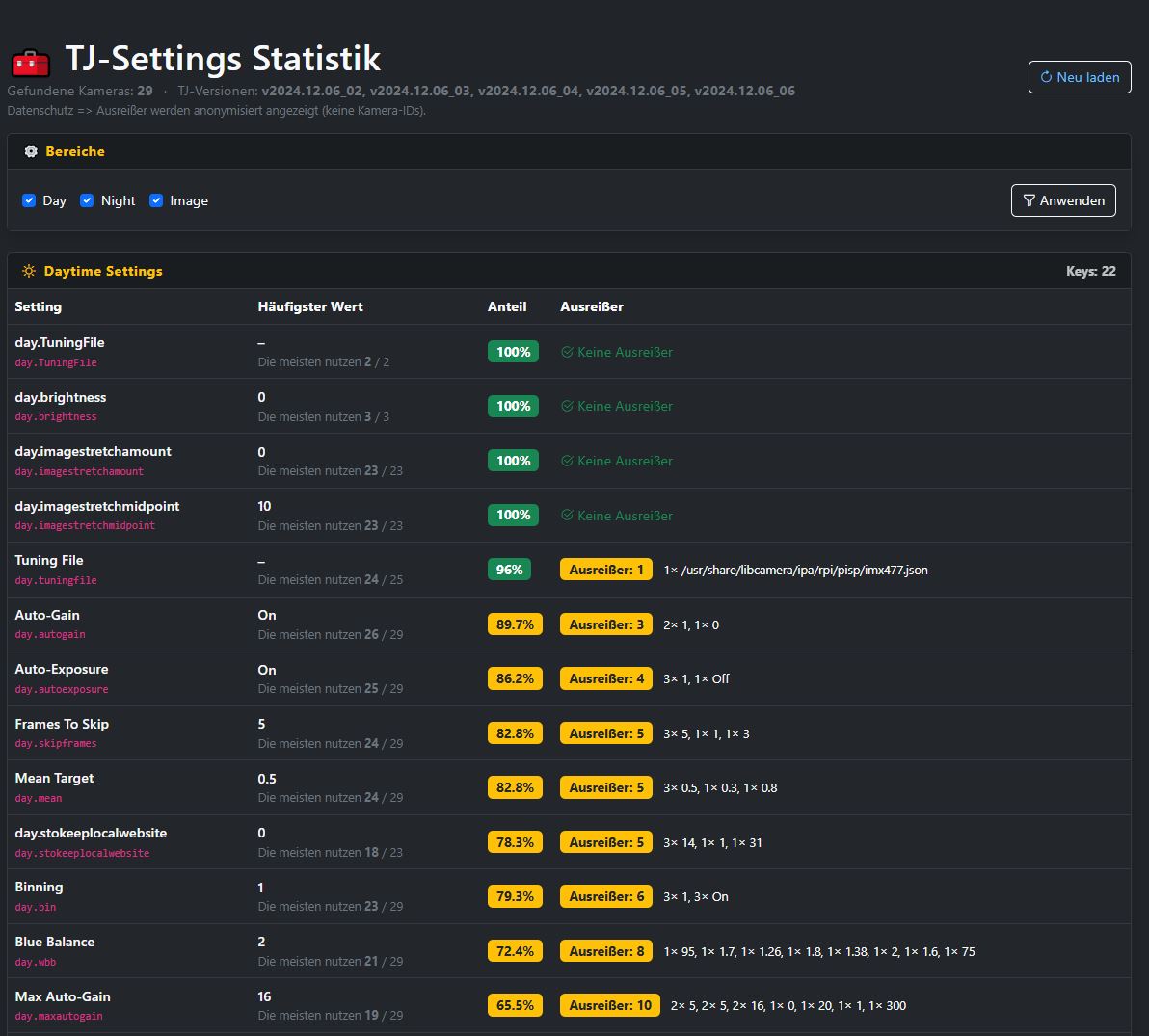Expand the Ausreißer: 10 badge for Max Auto-Gain
Viewport: 1149px width, 1036px height.
[609, 1005]
